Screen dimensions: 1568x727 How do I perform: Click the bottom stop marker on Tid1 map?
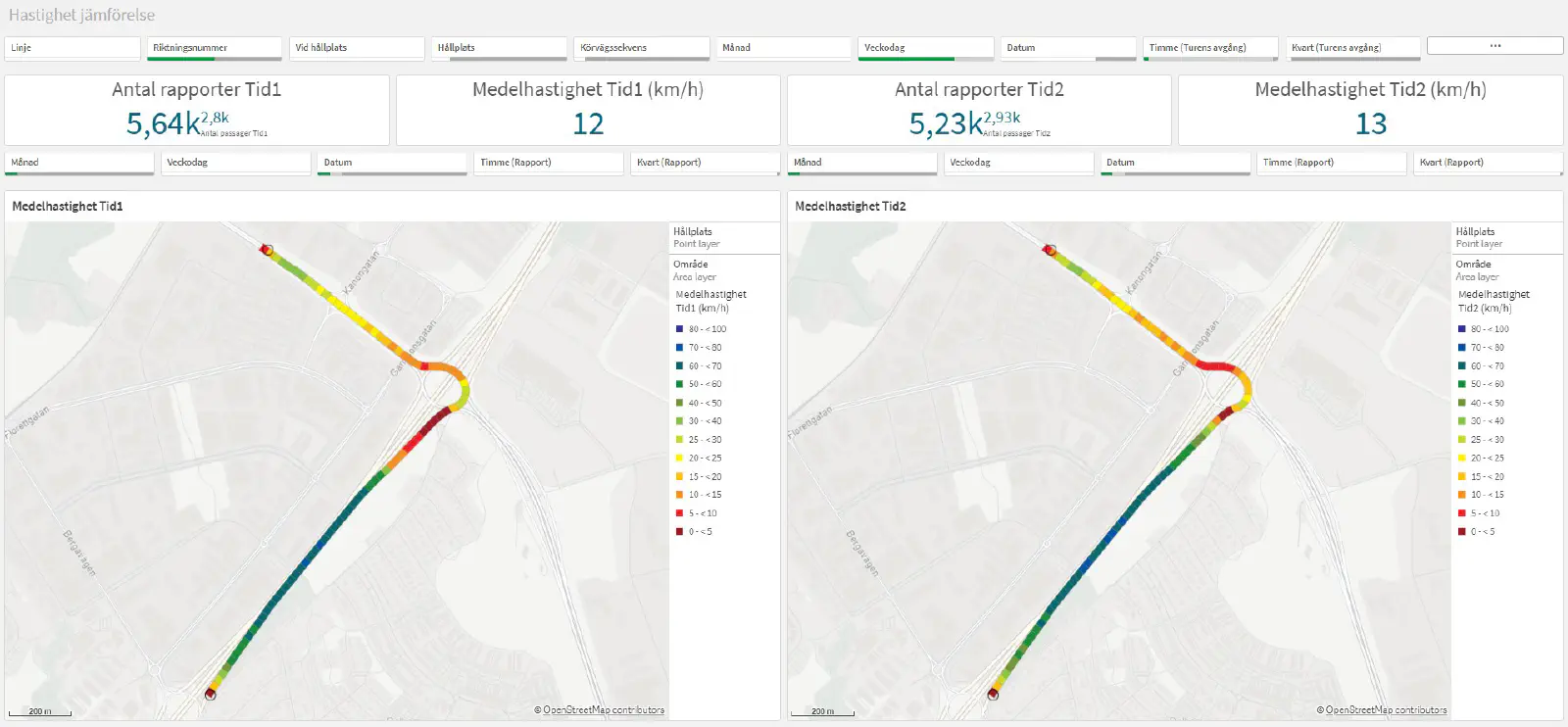point(210,694)
